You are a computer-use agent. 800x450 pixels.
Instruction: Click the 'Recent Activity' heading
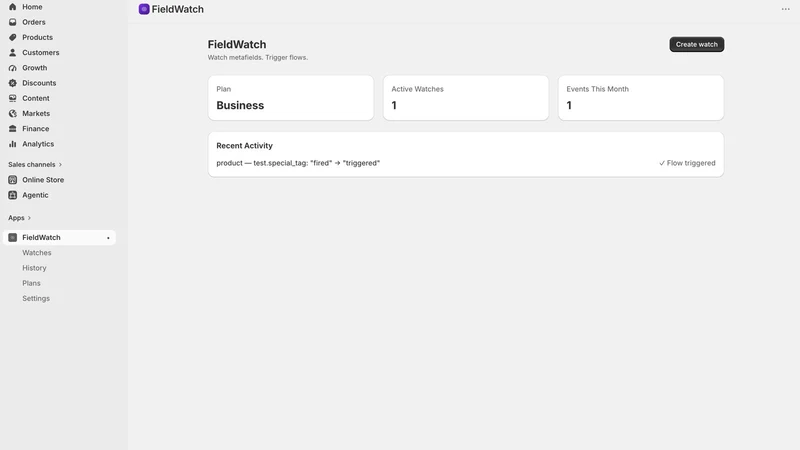tap(244, 145)
